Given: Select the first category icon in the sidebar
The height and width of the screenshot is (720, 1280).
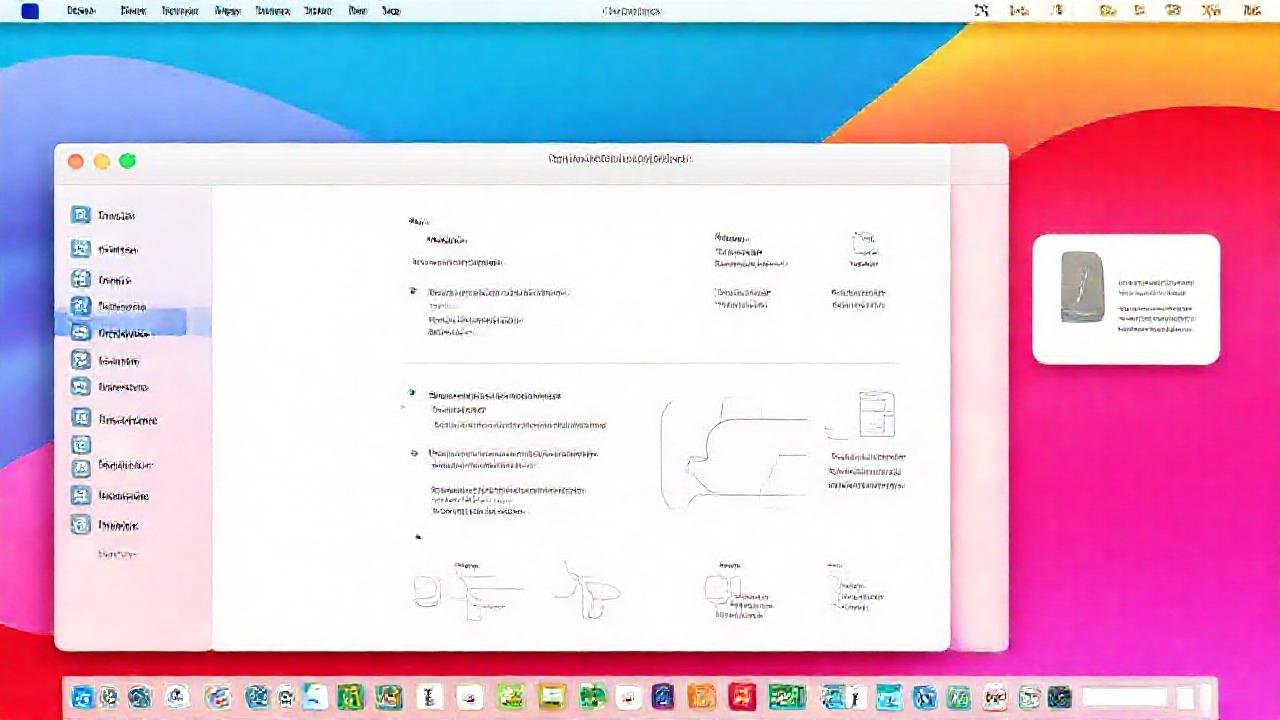Looking at the screenshot, I should click(x=80, y=214).
